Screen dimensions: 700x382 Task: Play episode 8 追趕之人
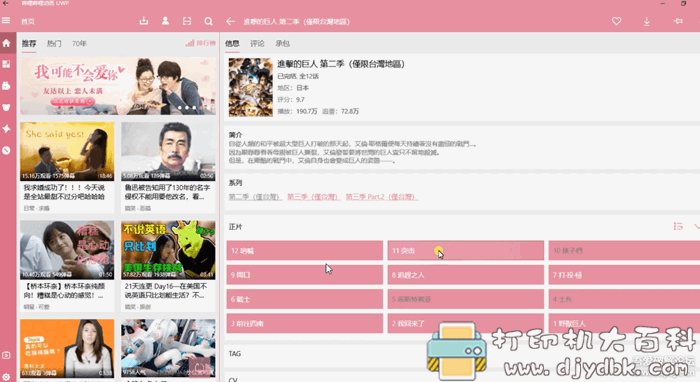[466, 275]
